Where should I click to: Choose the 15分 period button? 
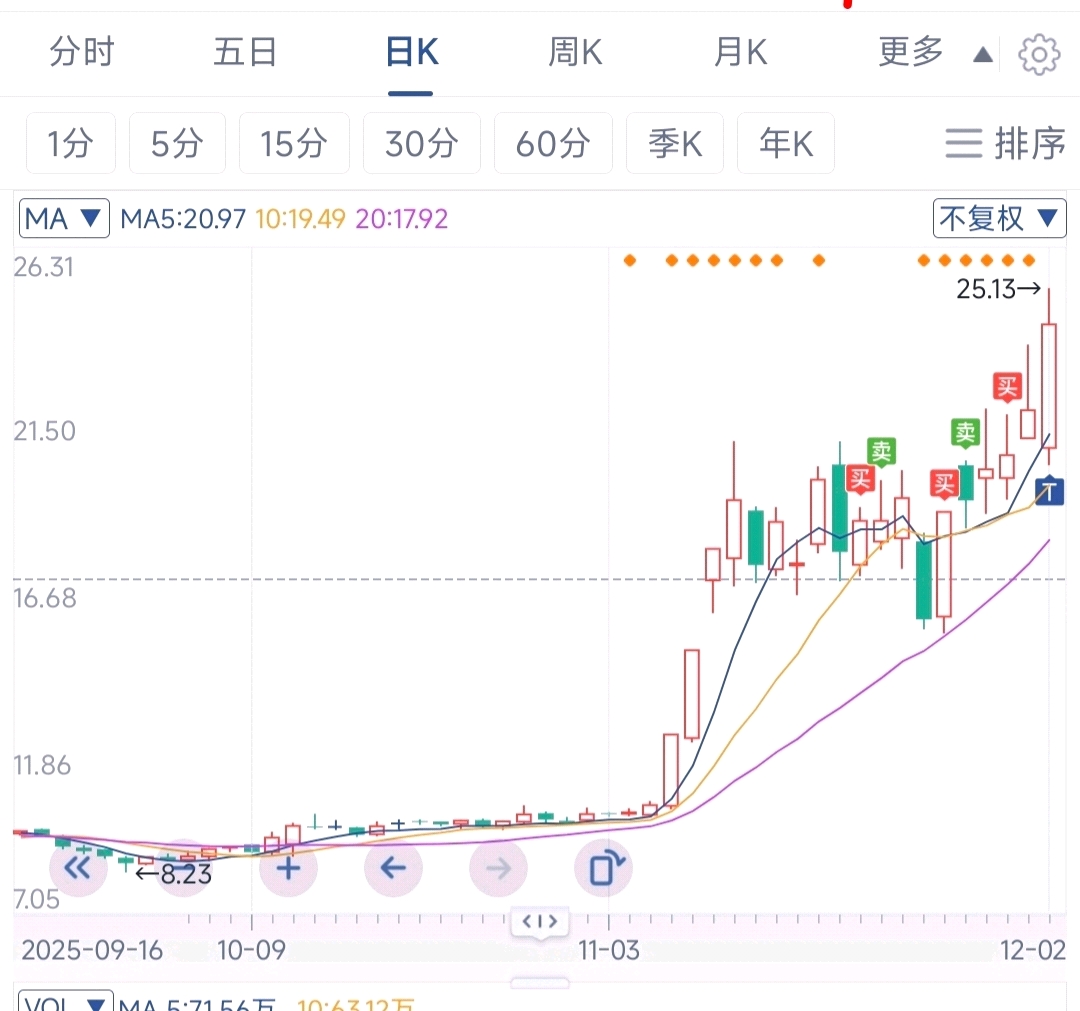tap(294, 143)
